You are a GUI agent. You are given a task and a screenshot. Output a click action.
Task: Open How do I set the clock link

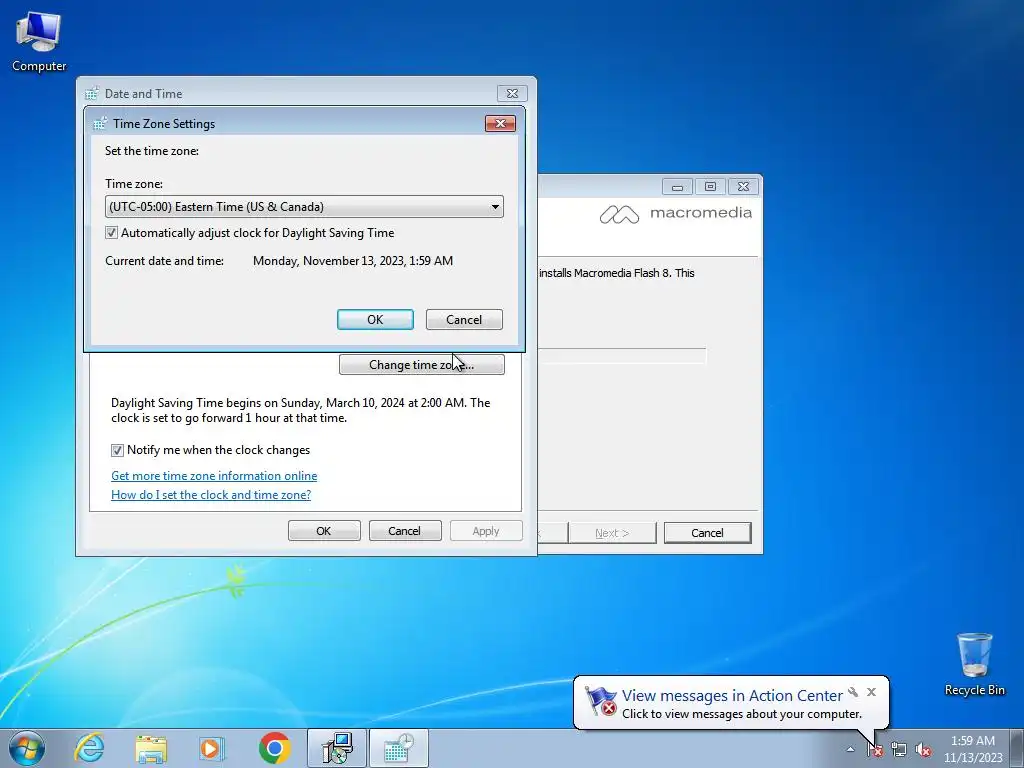click(x=211, y=494)
